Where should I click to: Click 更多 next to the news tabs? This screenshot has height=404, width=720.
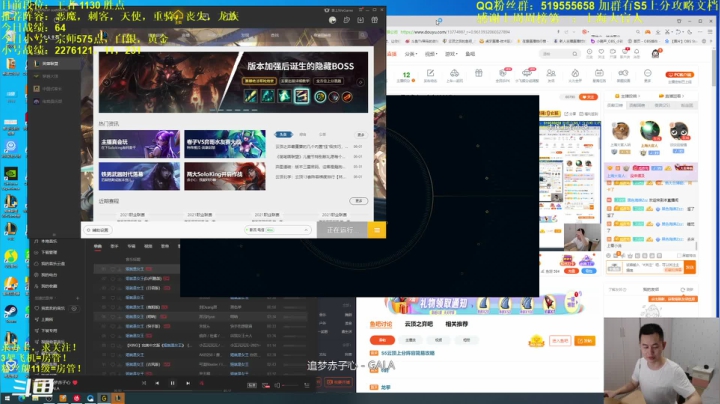pyautogui.click(x=360, y=135)
